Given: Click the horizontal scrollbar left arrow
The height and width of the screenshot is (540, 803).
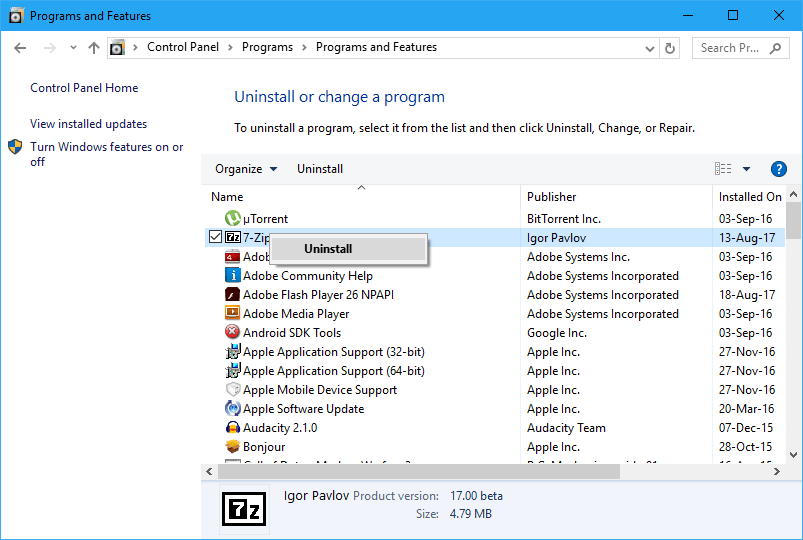Looking at the screenshot, I should click(x=209, y=471).
